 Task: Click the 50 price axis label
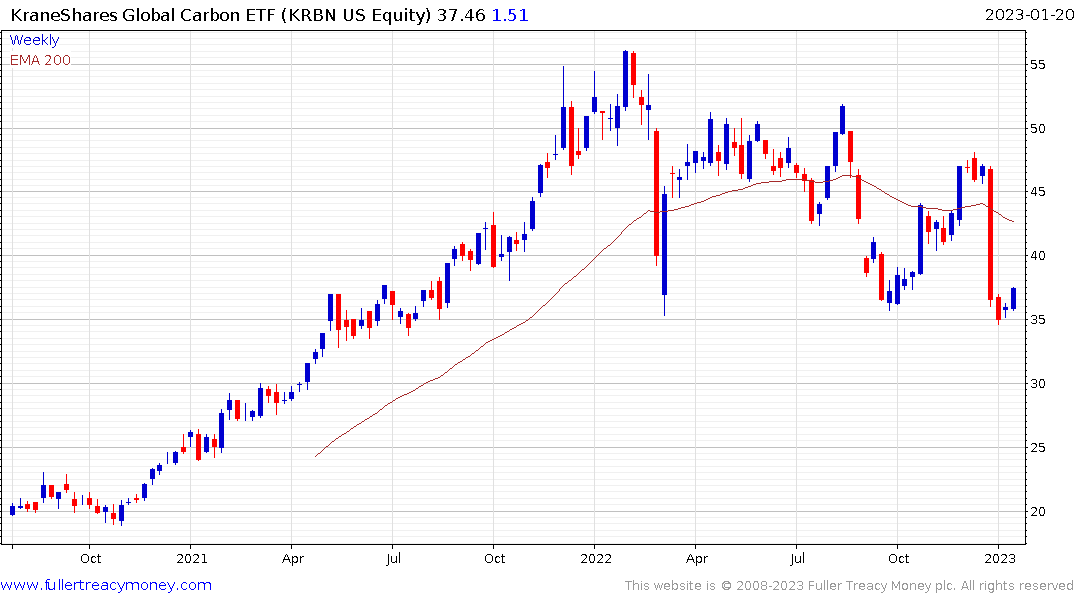tap(1037, 128)
